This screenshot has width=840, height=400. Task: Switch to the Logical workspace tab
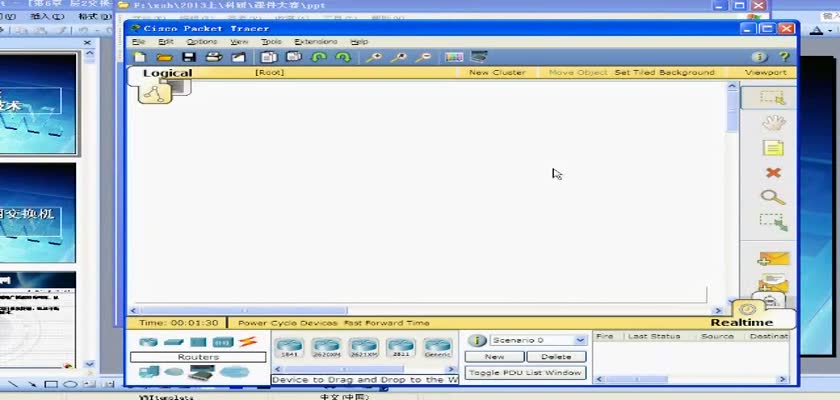167,73
